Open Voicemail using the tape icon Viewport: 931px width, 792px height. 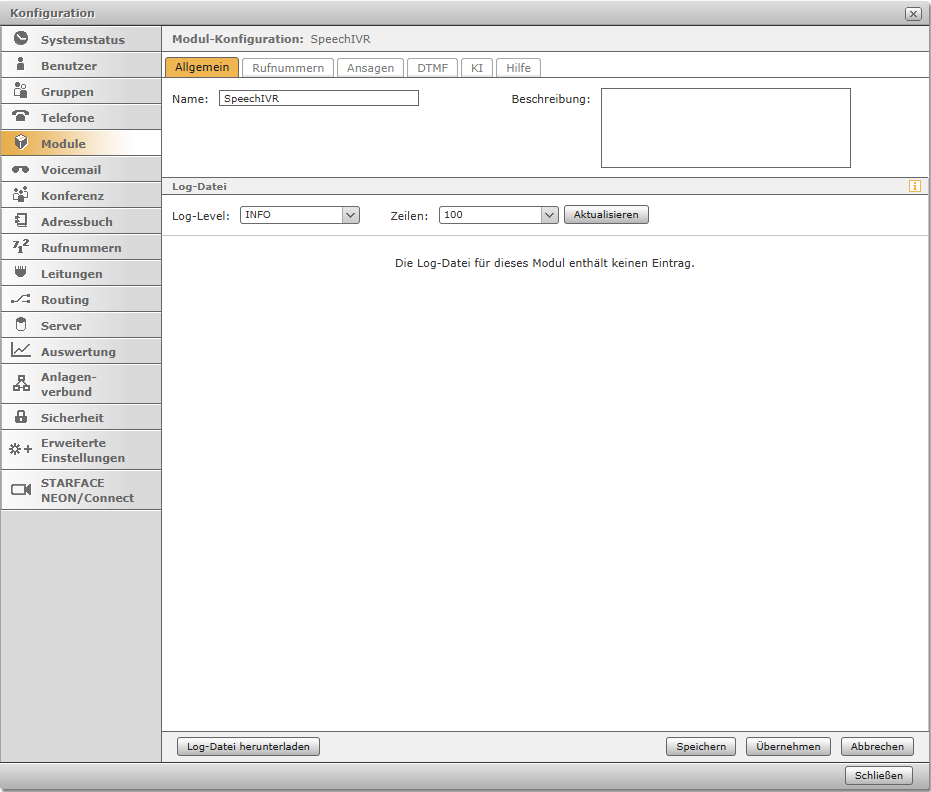21,169
